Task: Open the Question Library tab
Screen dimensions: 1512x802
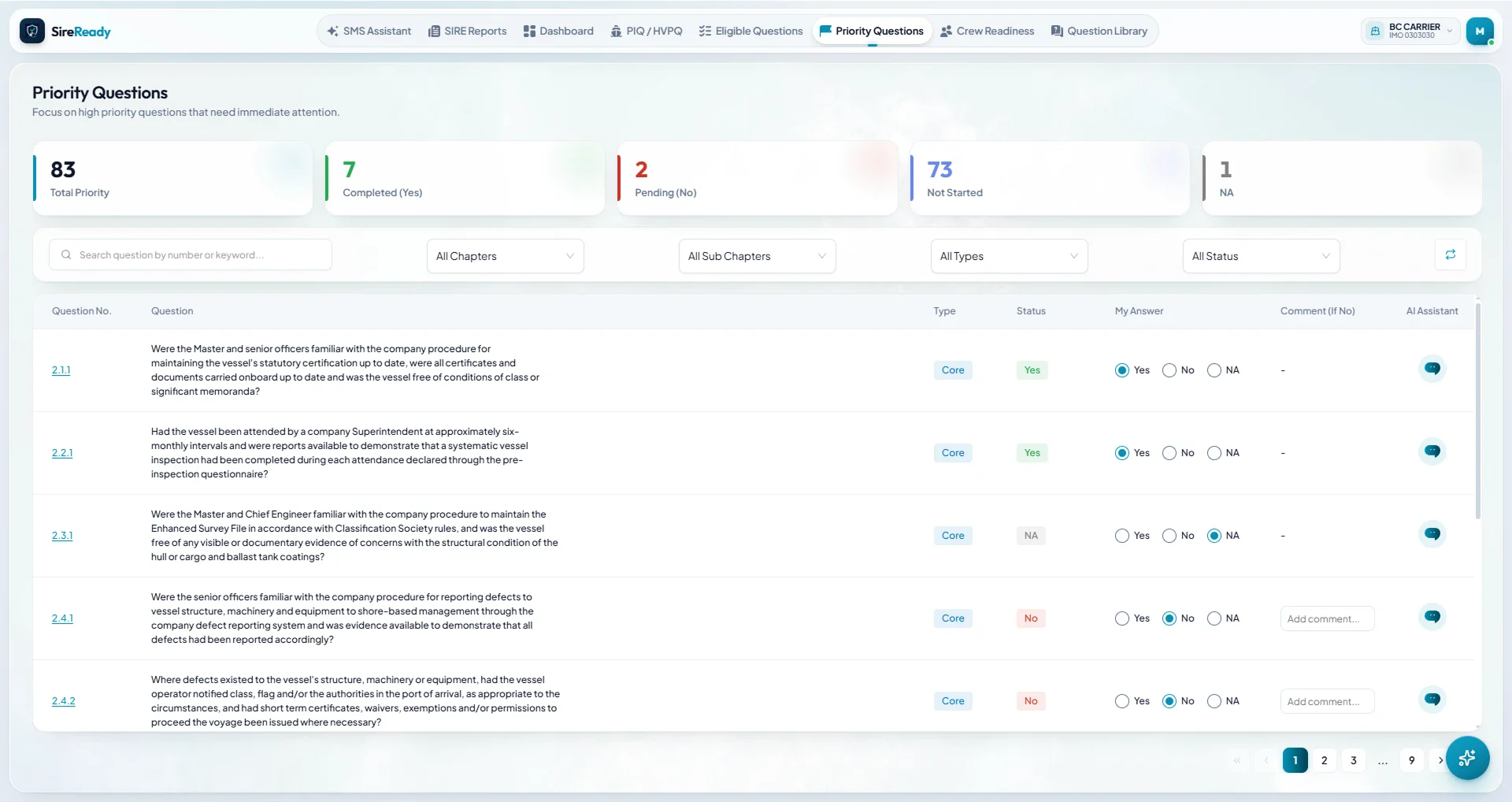Action: click(1099, 32)
